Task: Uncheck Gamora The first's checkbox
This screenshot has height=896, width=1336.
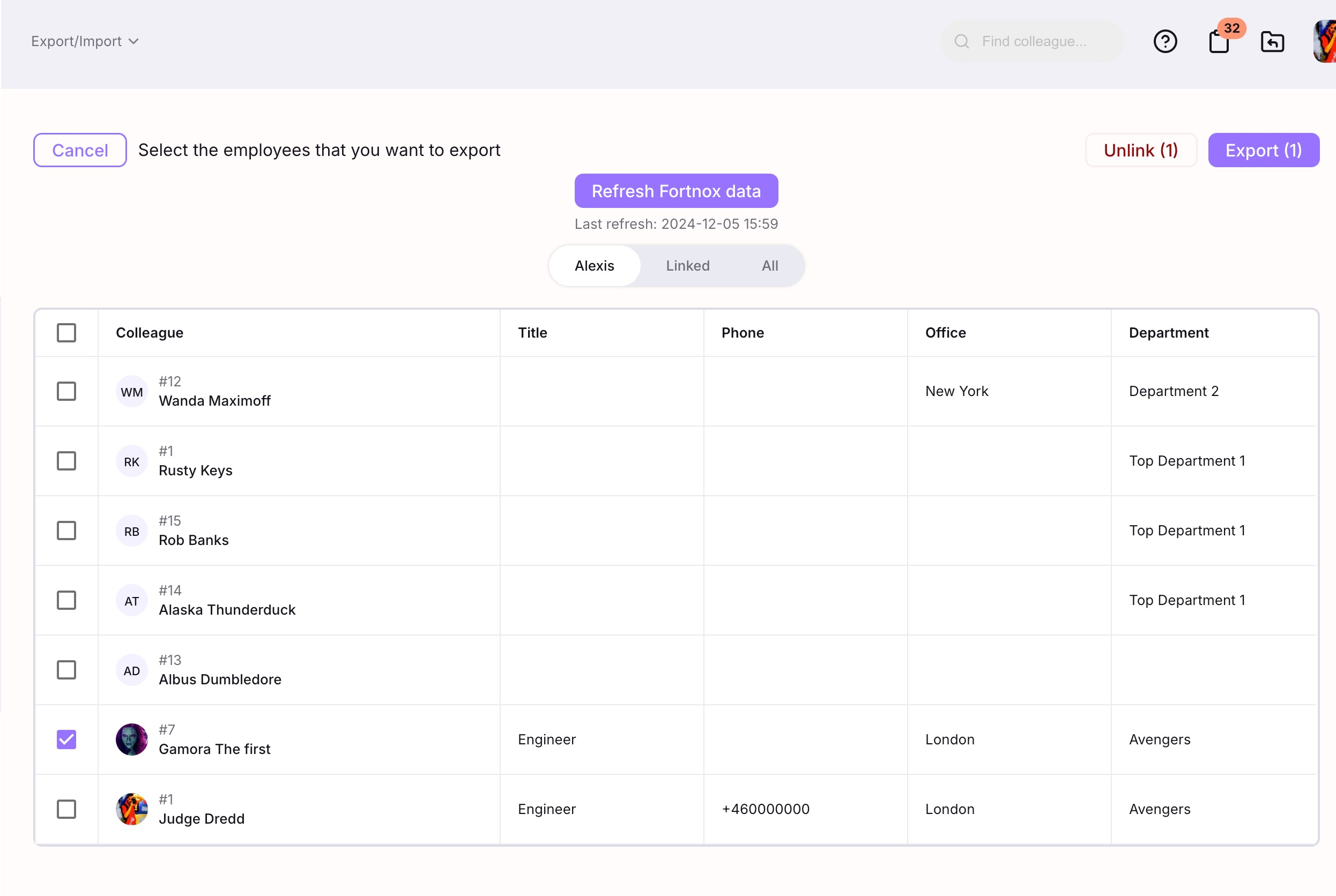Action: (x=66, y=740)
